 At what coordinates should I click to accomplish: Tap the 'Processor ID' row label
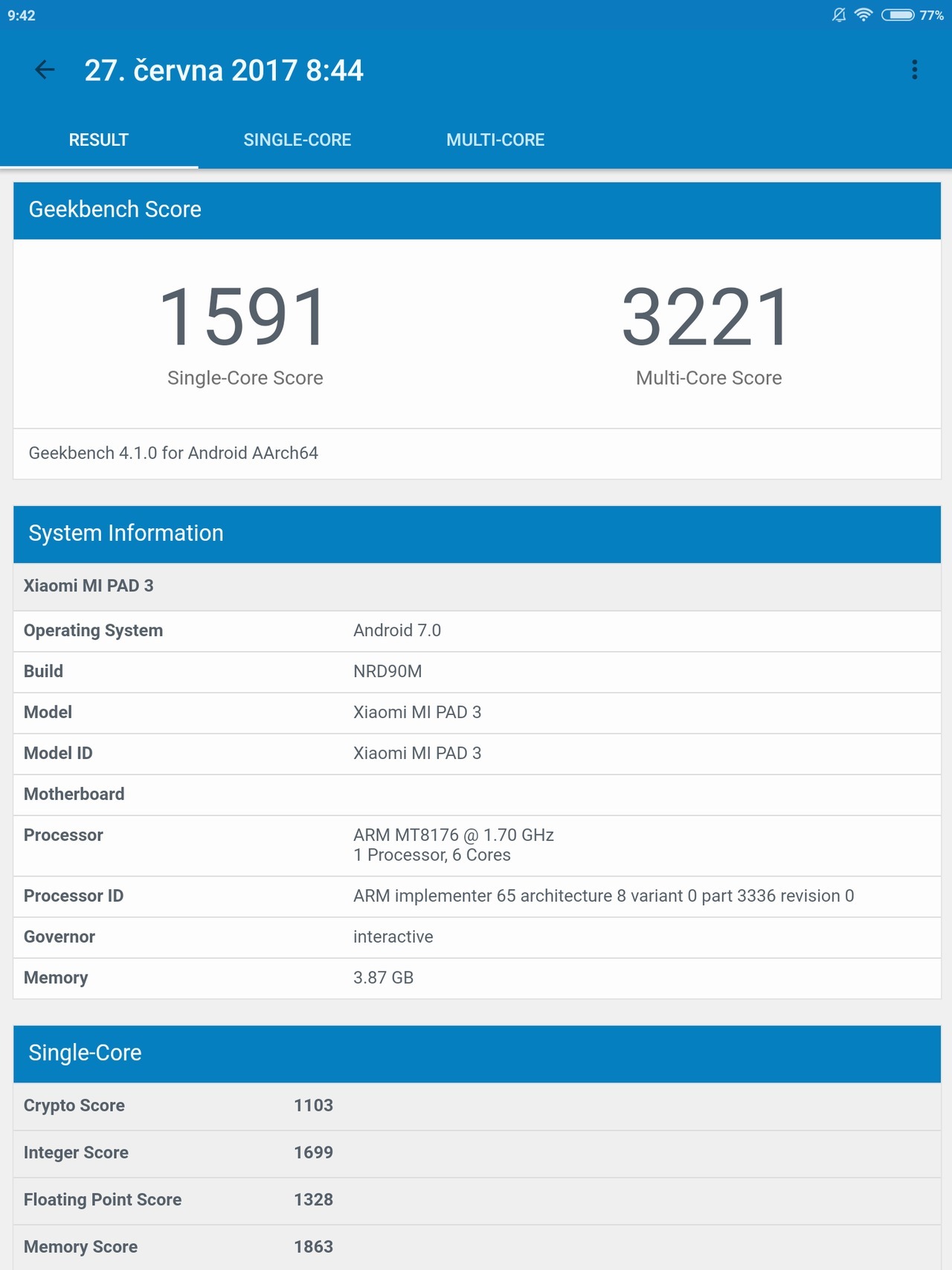click(x=74, y=896)
